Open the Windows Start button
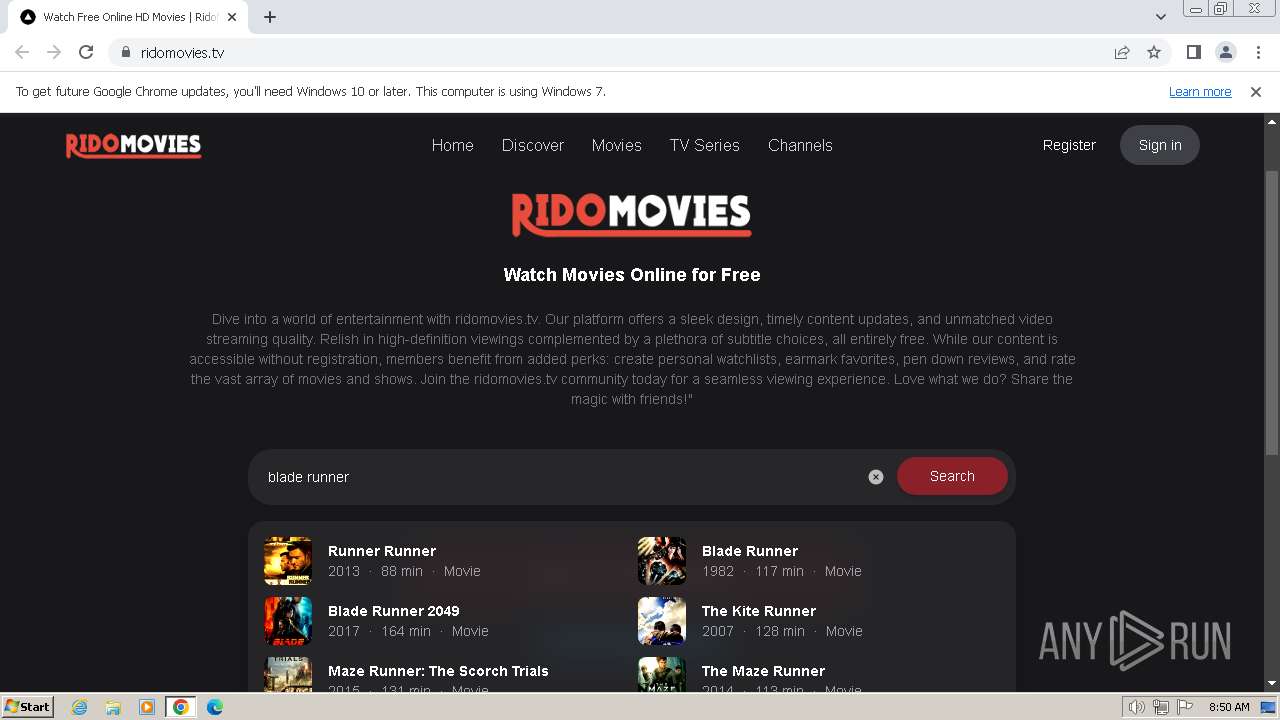 [x=27, y=706]
